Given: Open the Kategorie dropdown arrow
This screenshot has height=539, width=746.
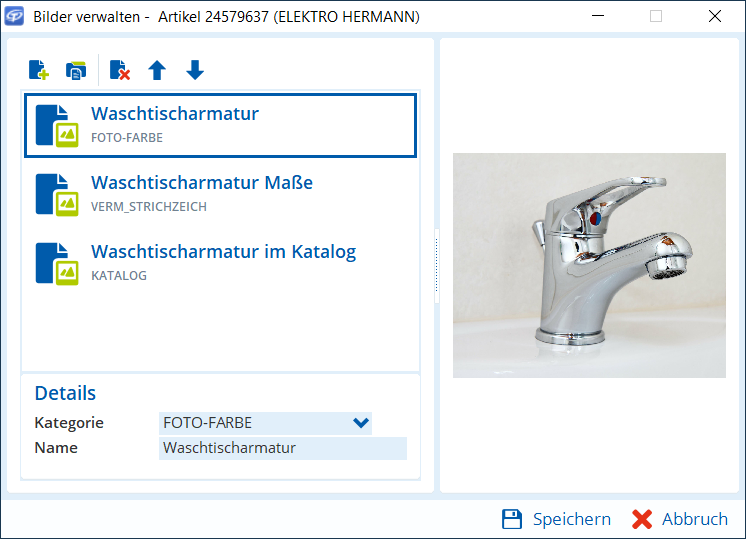Looking at the screenshot, I should pyautogui.click(x=361, y=423).
